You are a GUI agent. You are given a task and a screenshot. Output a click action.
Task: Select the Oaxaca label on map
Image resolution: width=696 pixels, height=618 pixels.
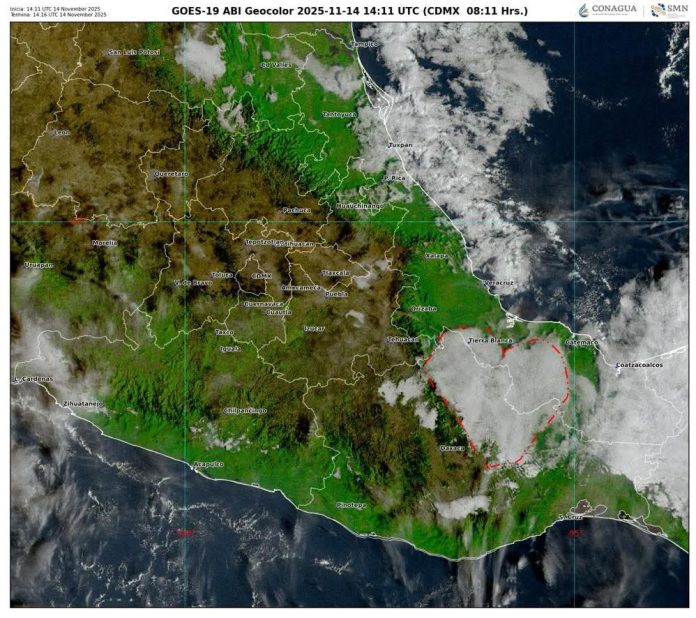click(452, 448)
